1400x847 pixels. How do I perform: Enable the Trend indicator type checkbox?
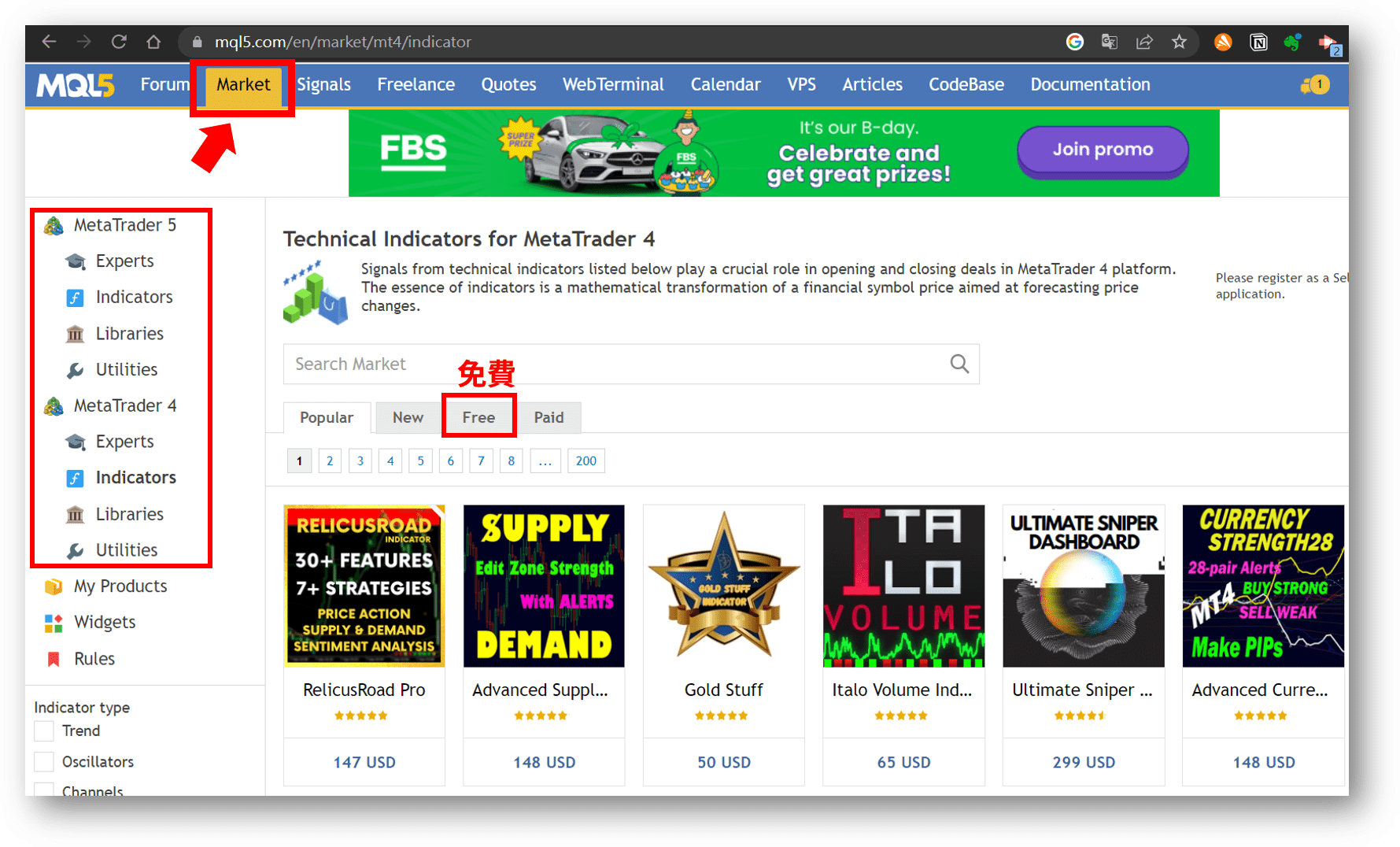45,731
